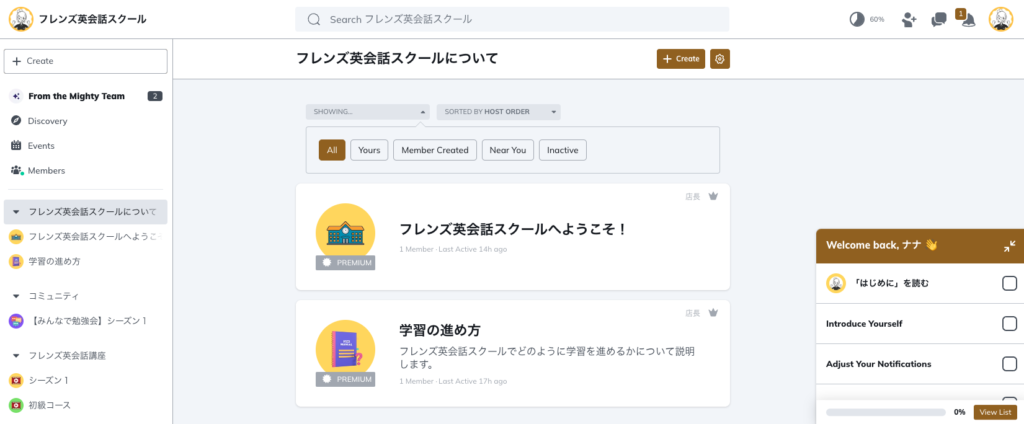Viewport: 1024px width, 424px height.
Task: Open Sorted by Host Order dropdown
Action: pyautogui.click(x=498, y=112)
